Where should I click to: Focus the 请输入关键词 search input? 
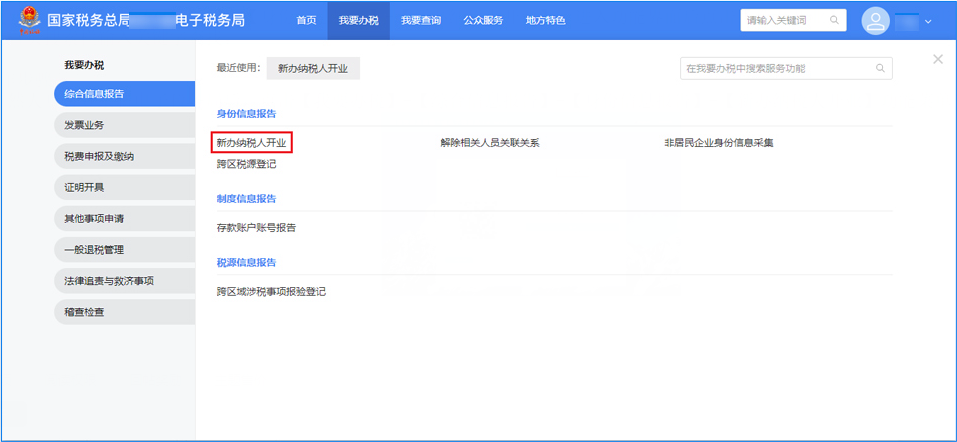pos(782,20)
